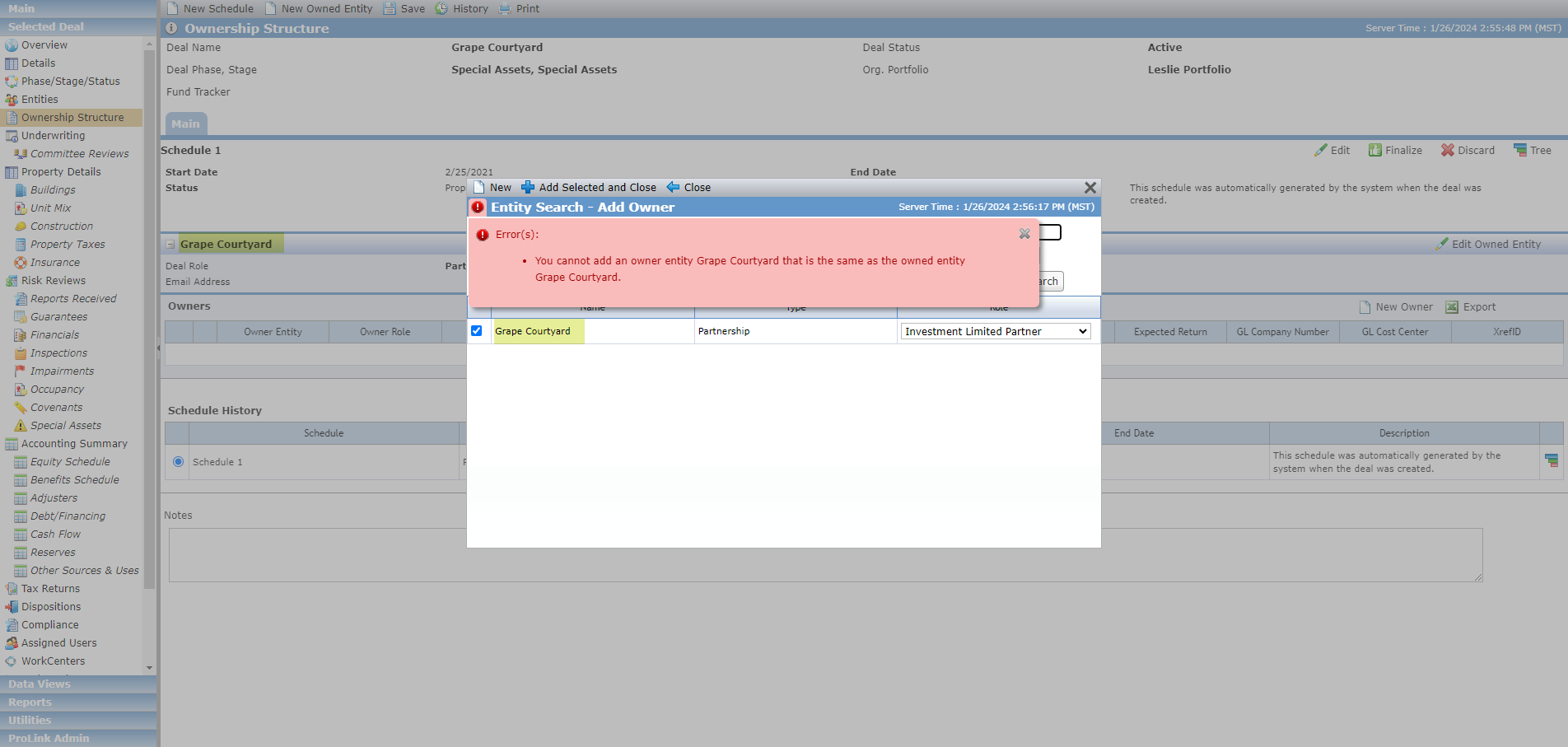The width and height of the screenshot is (1568, 747).
Task: Expand the Utilities panel
Action: tap(78, 721)
